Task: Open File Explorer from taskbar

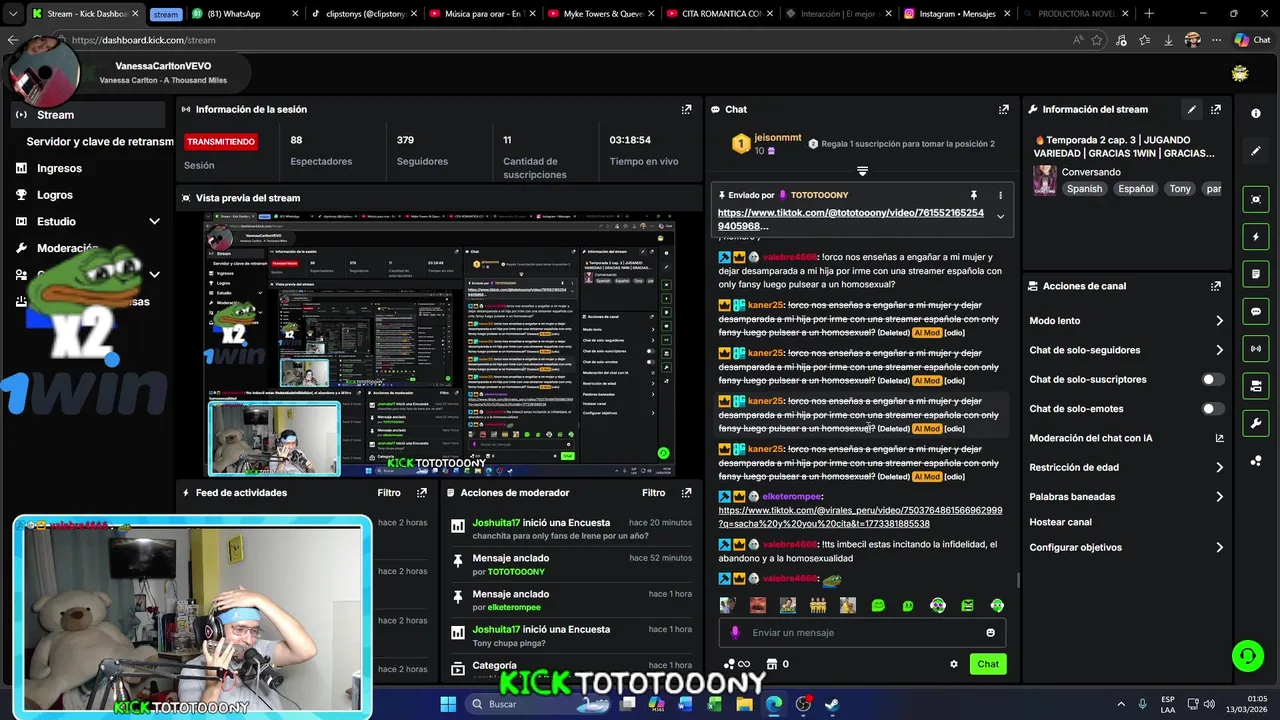Action: tap(745, 704)
